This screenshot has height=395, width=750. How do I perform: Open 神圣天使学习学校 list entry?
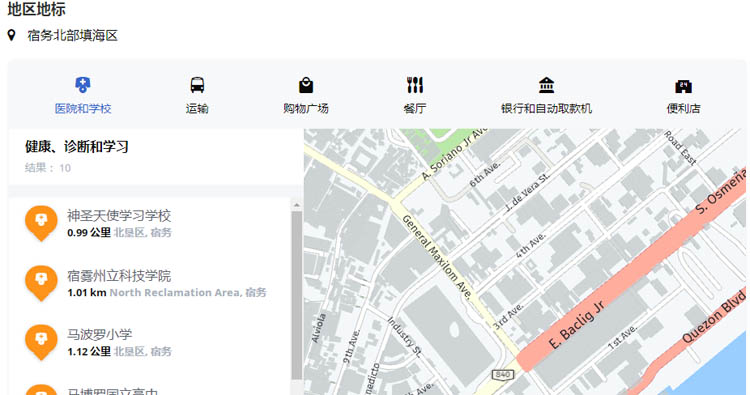[149, 223]
